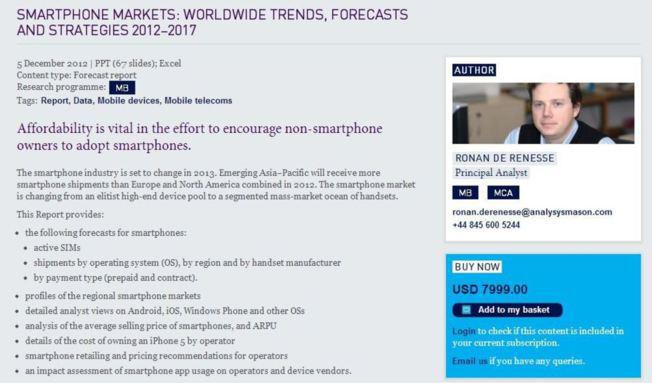Click the author's email address
This screenshot has width=652, height=383.
click(532, 212)
